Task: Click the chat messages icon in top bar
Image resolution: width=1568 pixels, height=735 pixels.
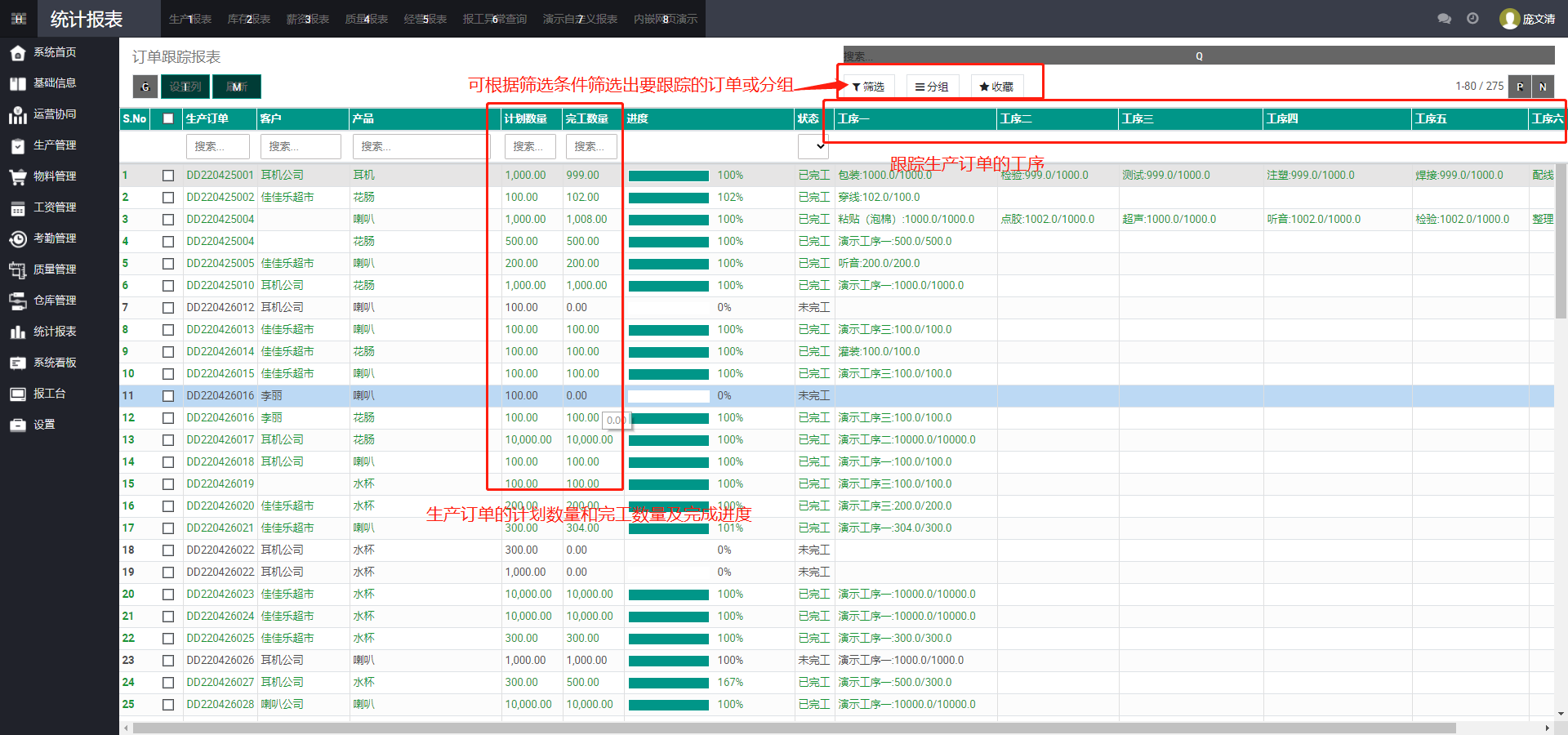Action: (1444, 19)
